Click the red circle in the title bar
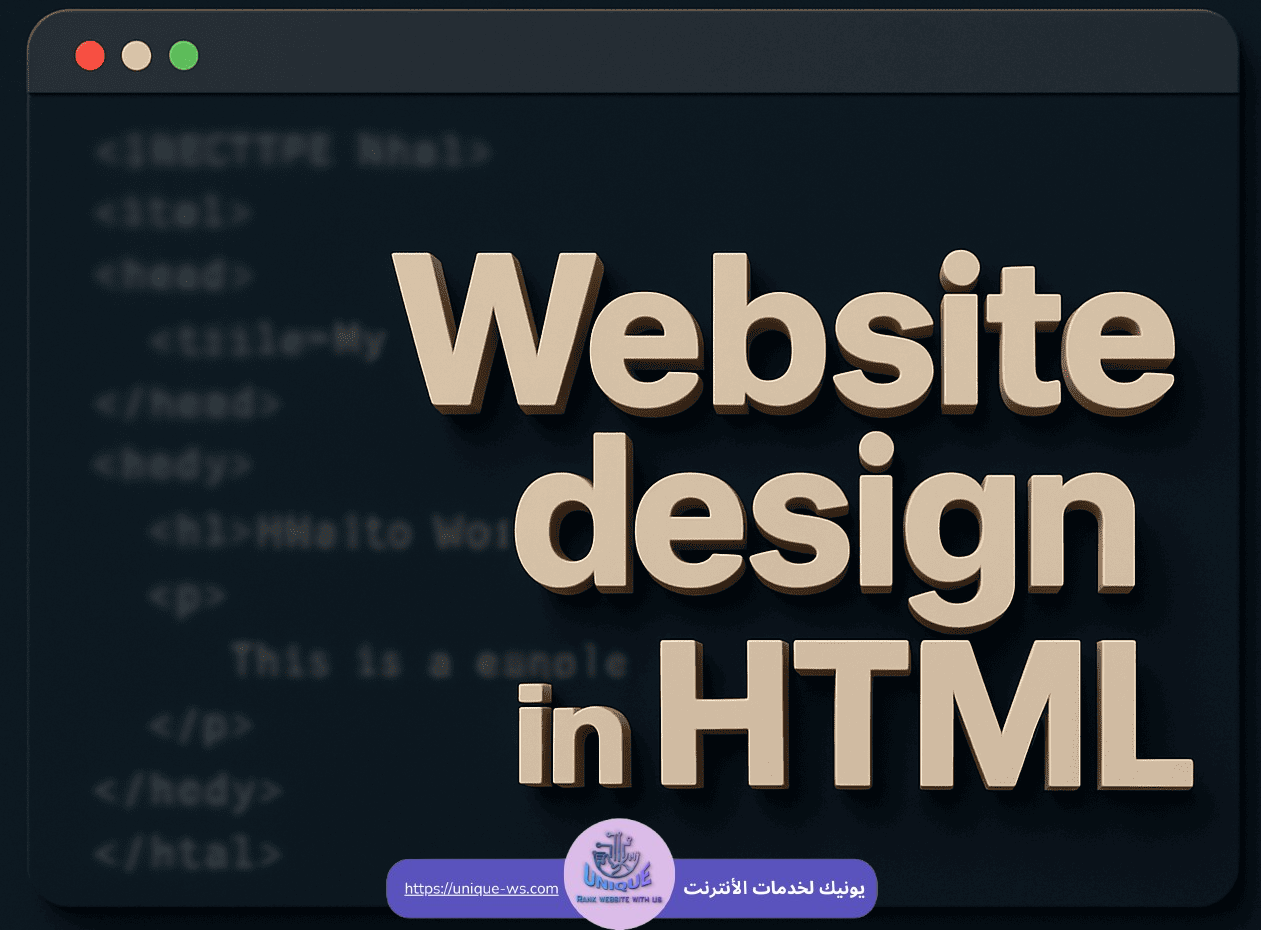This screenshot has height=930, width=1261. pos(90,55)
